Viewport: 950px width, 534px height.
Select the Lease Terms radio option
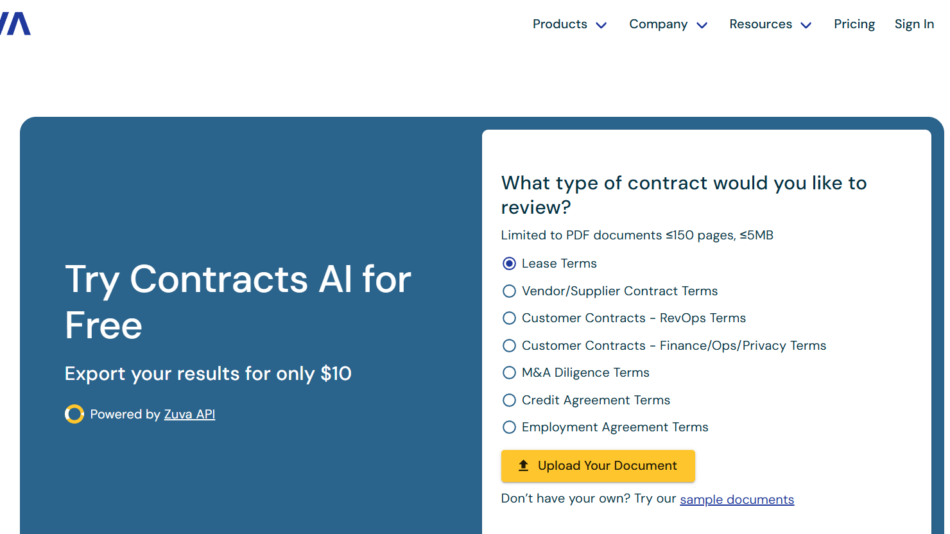point(509,264)
